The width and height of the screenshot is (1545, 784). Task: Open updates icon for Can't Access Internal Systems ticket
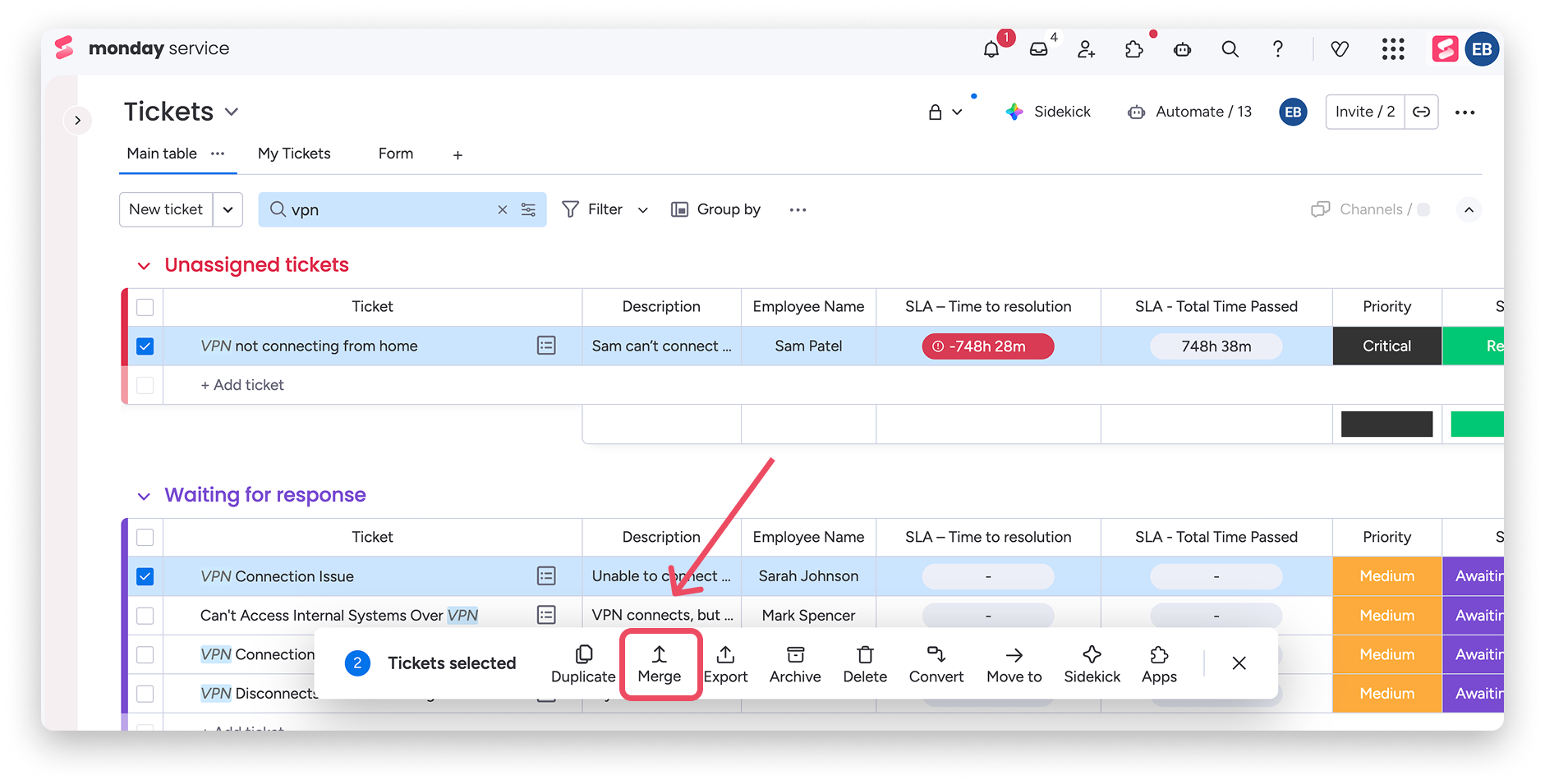coord(546,615)
